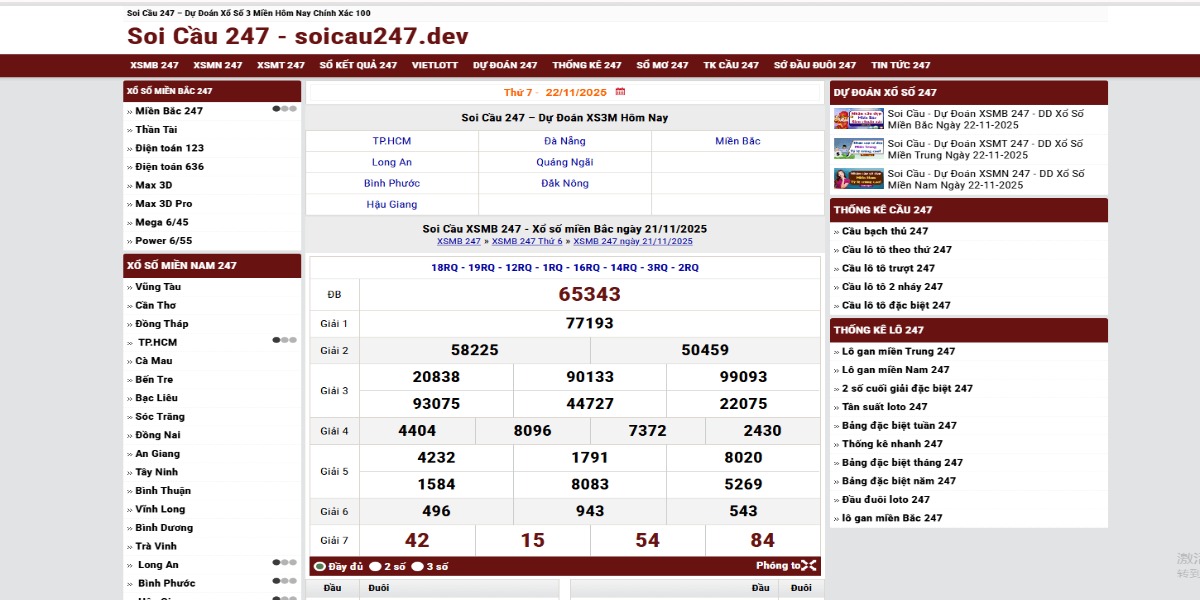Click the Đà Nẵng prediction link
Screen dimensions: 1200x600
pos(564,141)
